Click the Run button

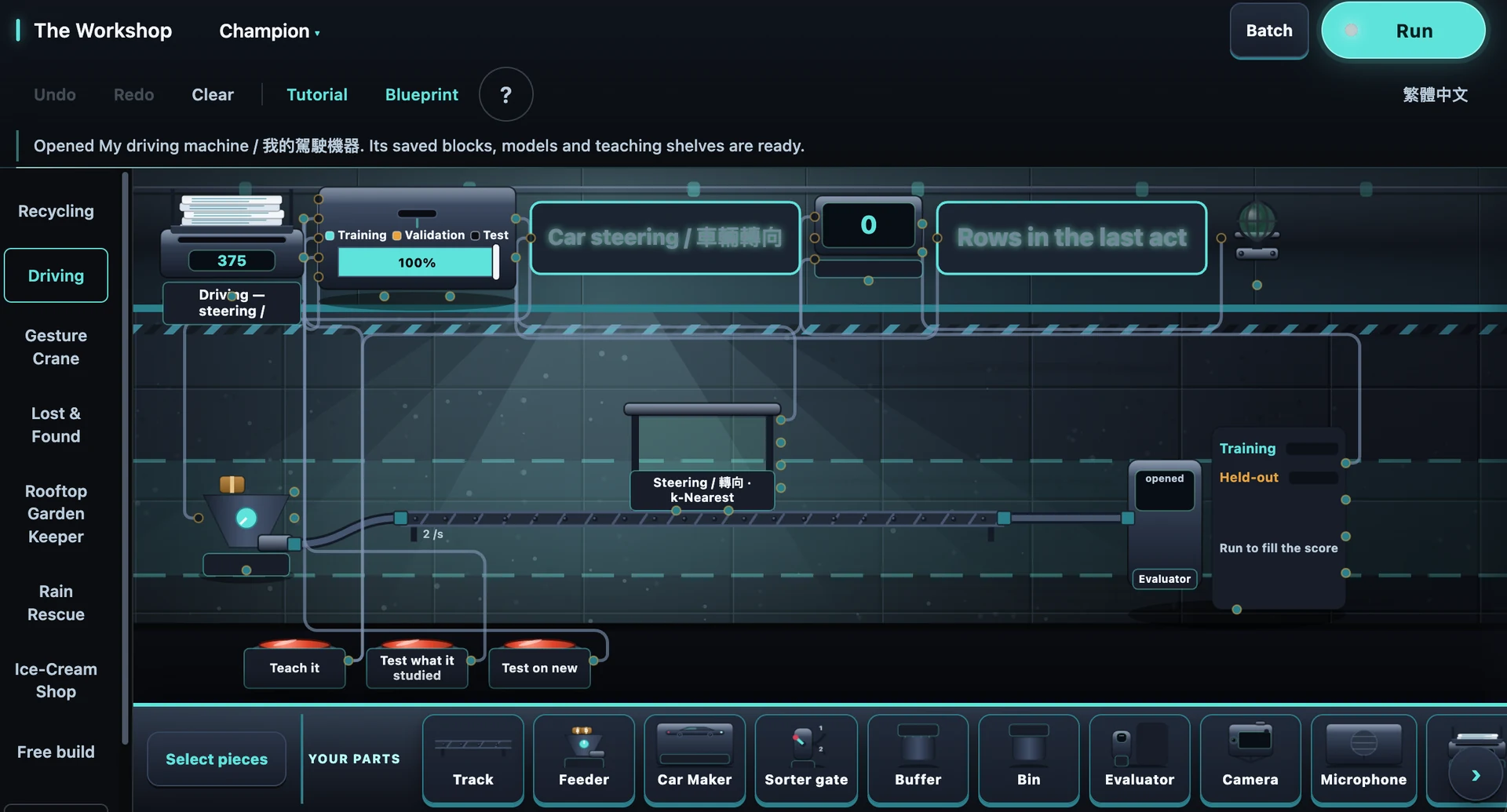coord(1403,31)
